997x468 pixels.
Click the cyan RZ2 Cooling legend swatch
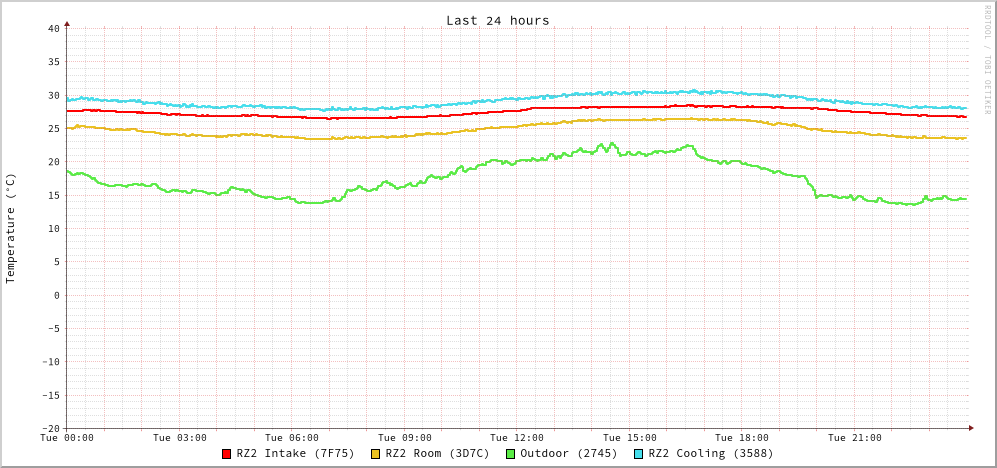point(639,454)
